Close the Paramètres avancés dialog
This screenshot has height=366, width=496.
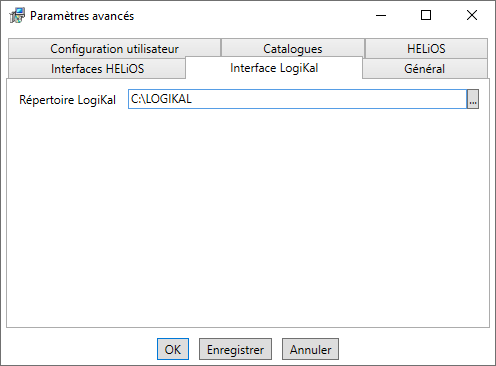pos(472,15)
